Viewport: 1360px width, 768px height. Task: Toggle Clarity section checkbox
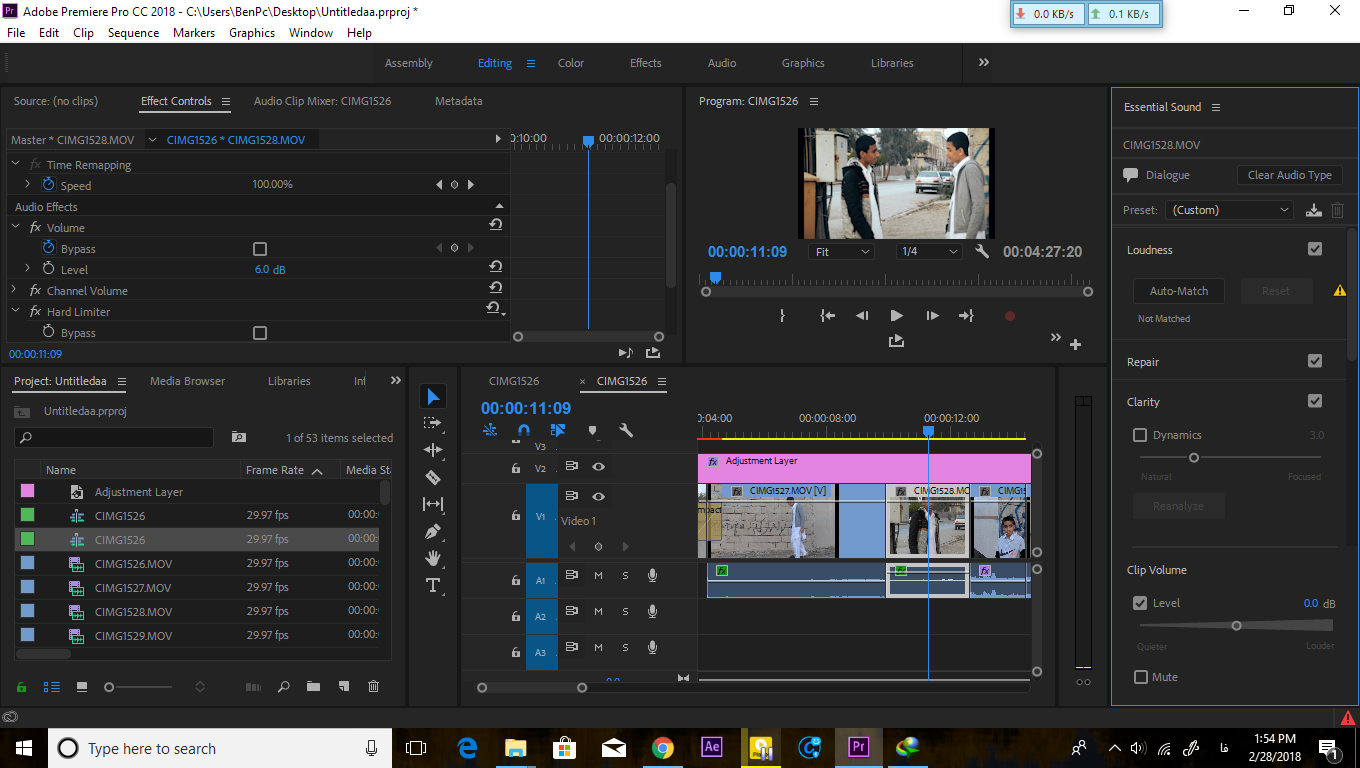click(1315, 401)
